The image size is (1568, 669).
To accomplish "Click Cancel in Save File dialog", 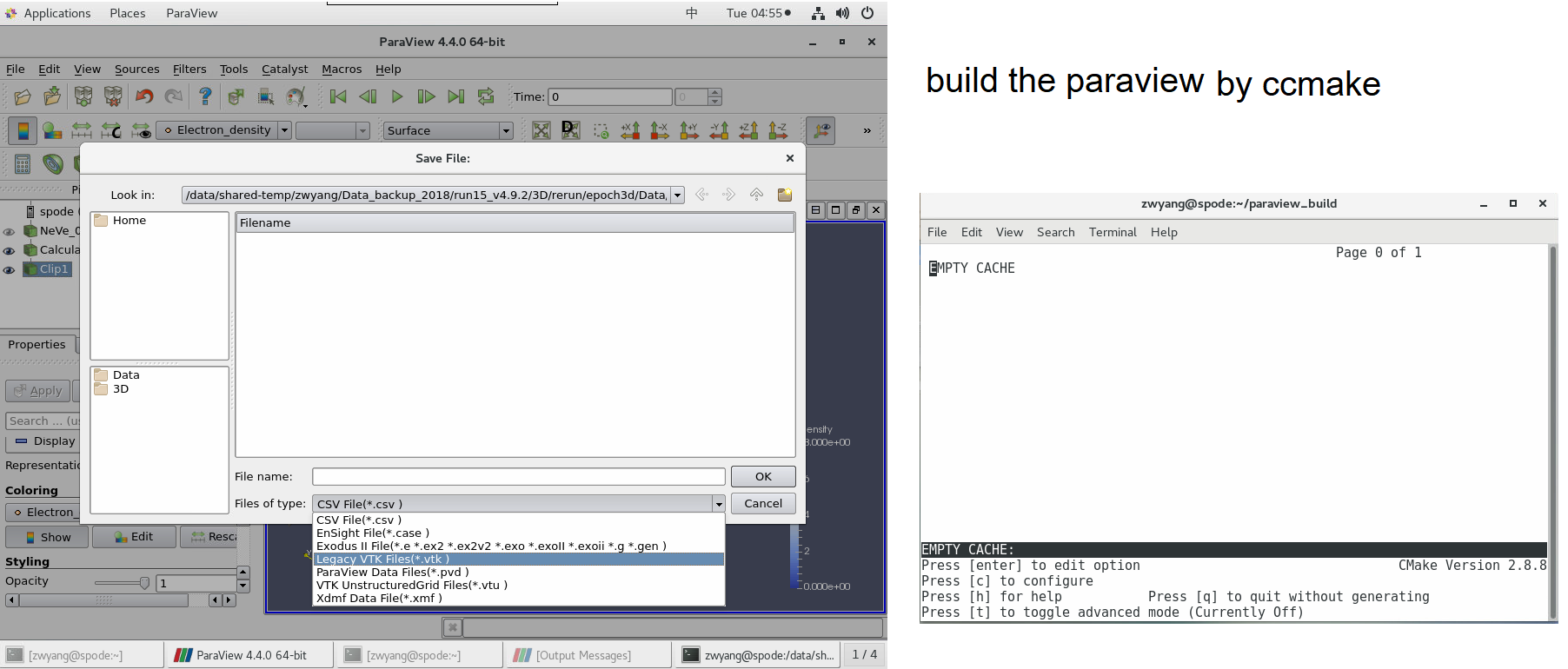I will pos(763,503).
